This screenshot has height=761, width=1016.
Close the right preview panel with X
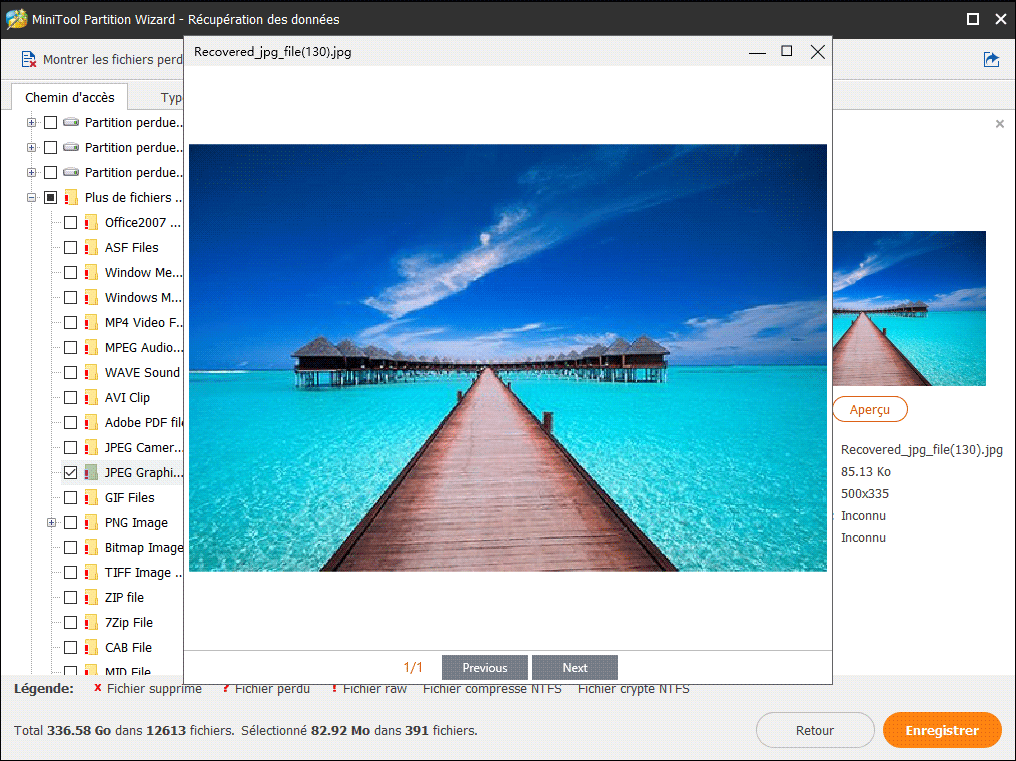(1000, 124)
